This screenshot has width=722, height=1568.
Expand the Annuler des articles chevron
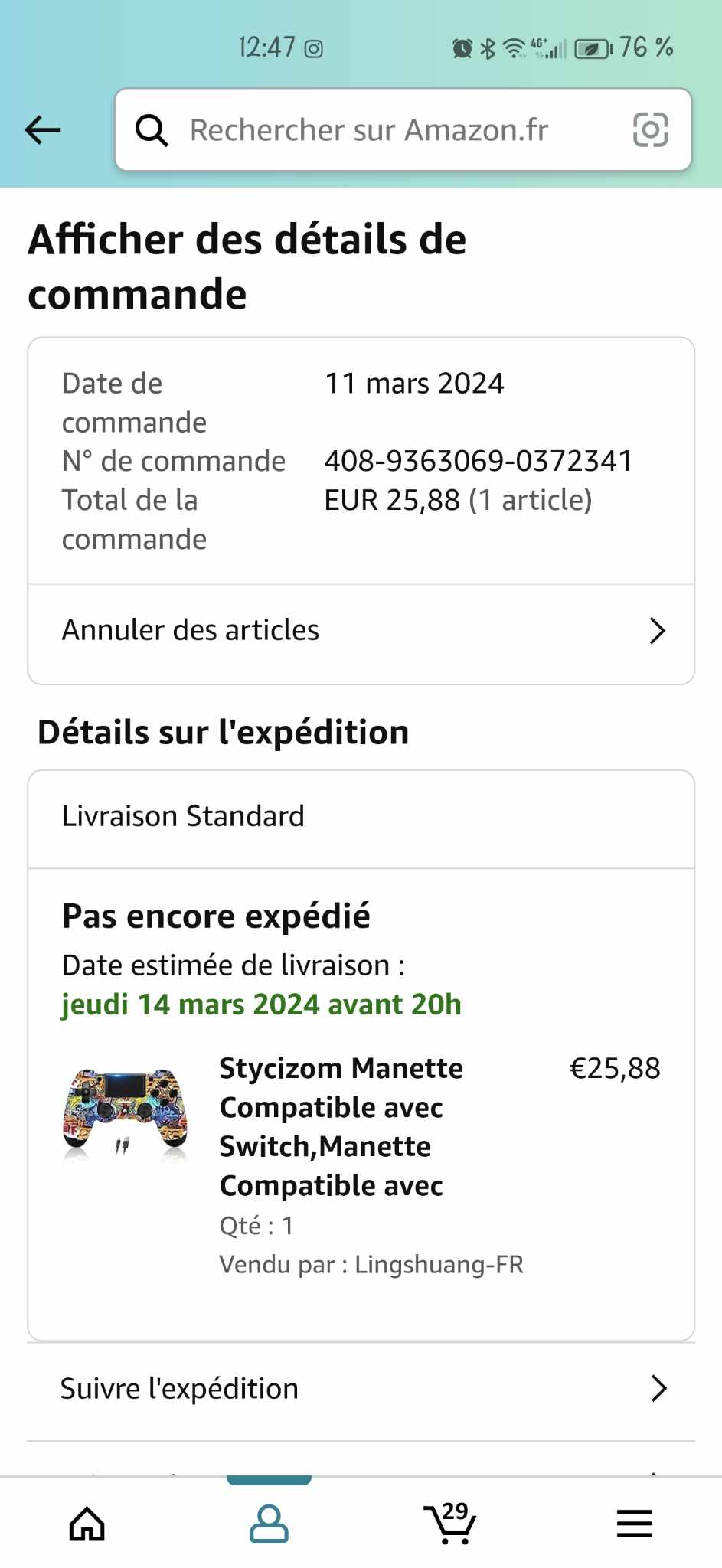(x=657, y=631)
